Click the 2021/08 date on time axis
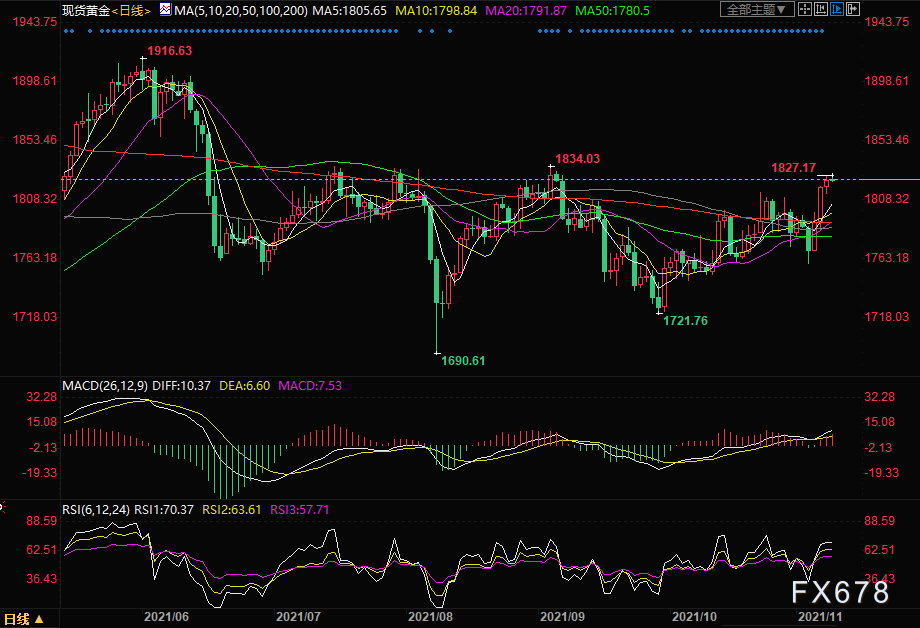This screenshot has width=920, height=628. pos(430,617)
